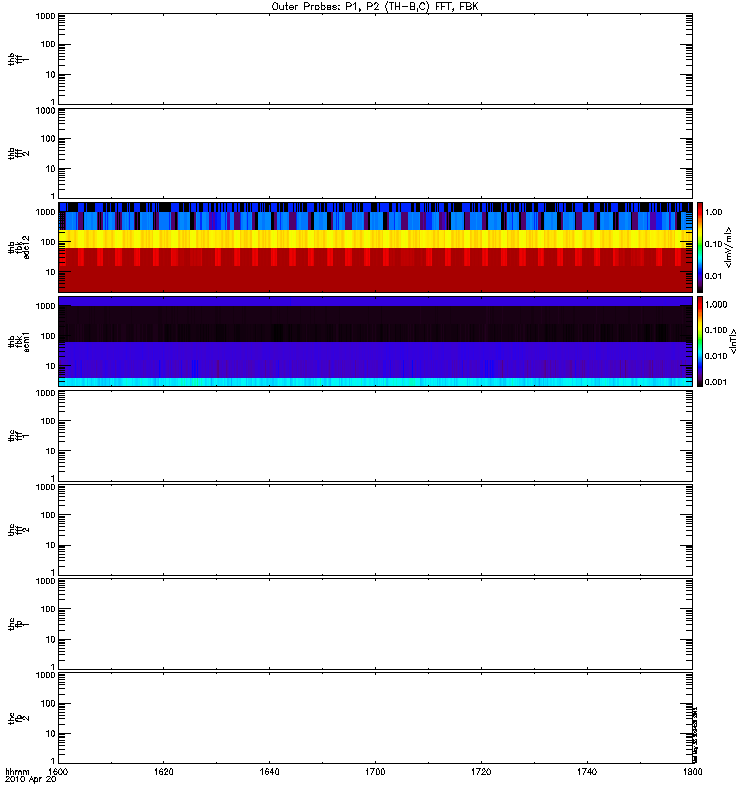Select the black band in the scm1 spectrogram
The image size is (750, 800).
pyautogui.click(x=376, y=323)
